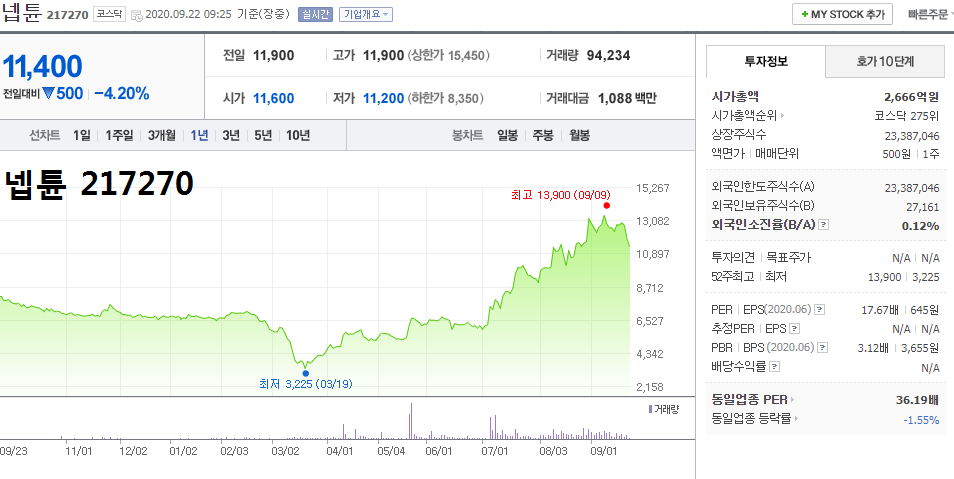Click the help icon next to 배당수익률
Viewport: 954px width, 479px height.
pos(774,366)
